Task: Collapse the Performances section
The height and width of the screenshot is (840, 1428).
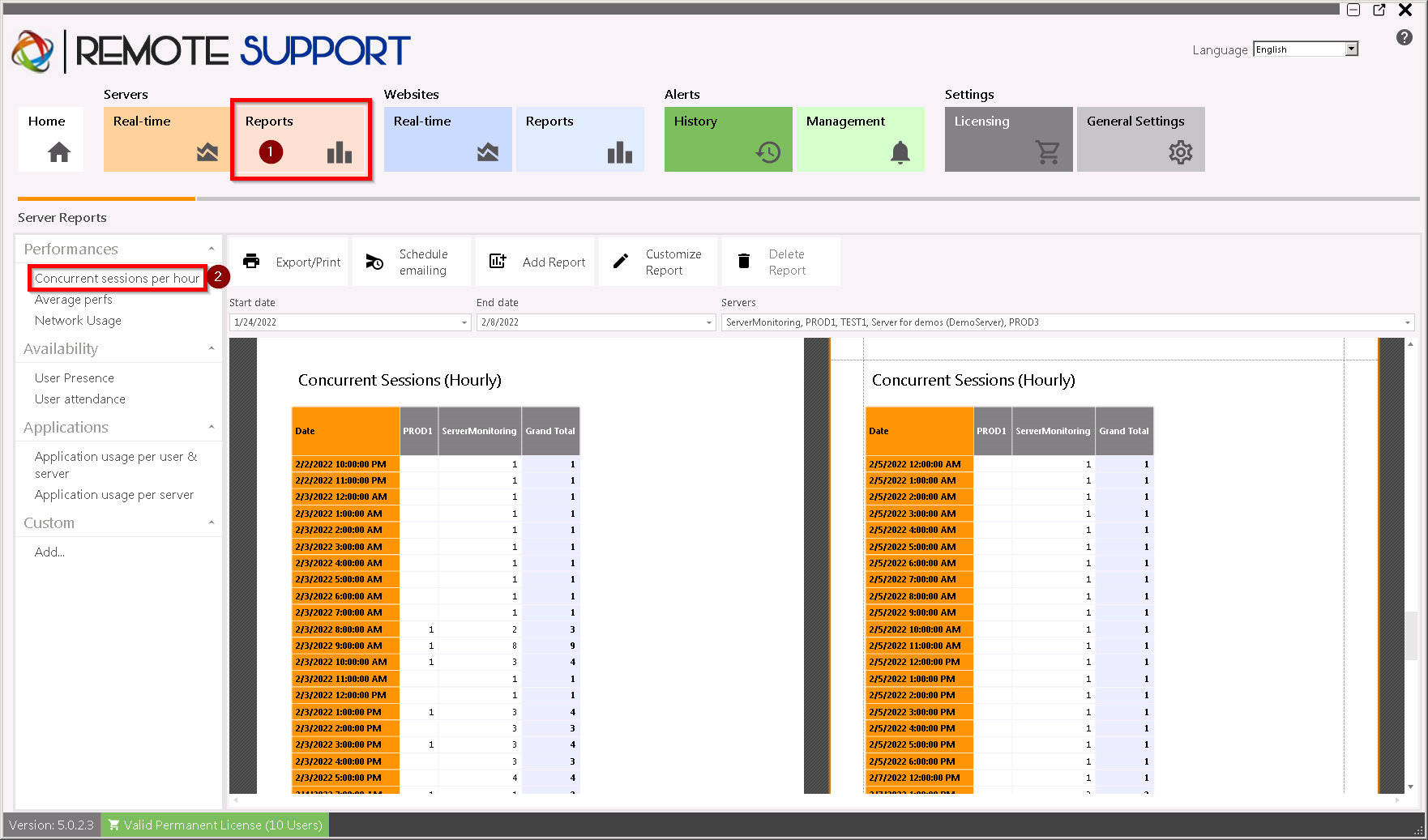Action: coord(212,249)
